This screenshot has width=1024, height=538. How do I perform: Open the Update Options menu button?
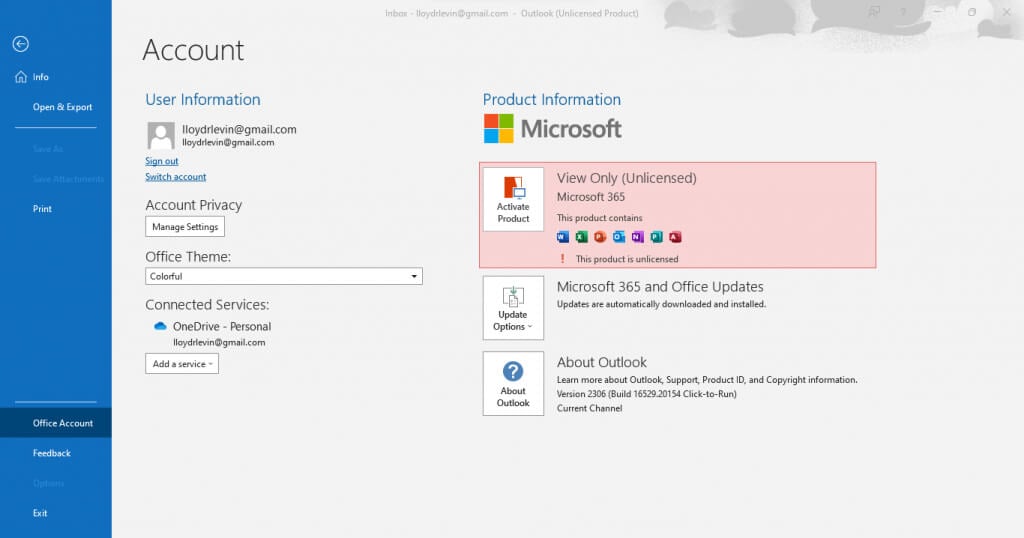[x=513, y=308]
